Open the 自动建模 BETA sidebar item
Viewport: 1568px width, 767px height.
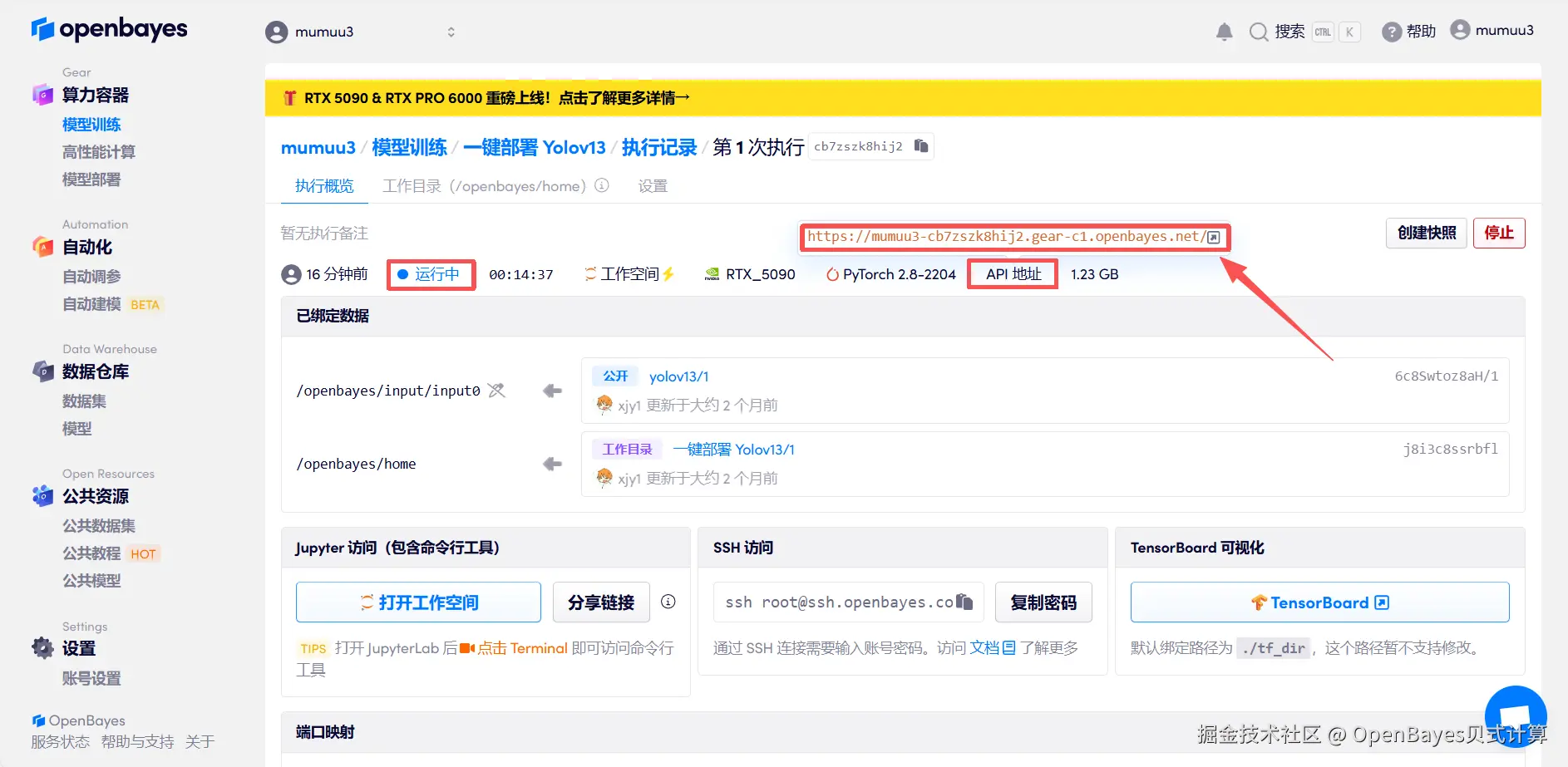(91, 303)
